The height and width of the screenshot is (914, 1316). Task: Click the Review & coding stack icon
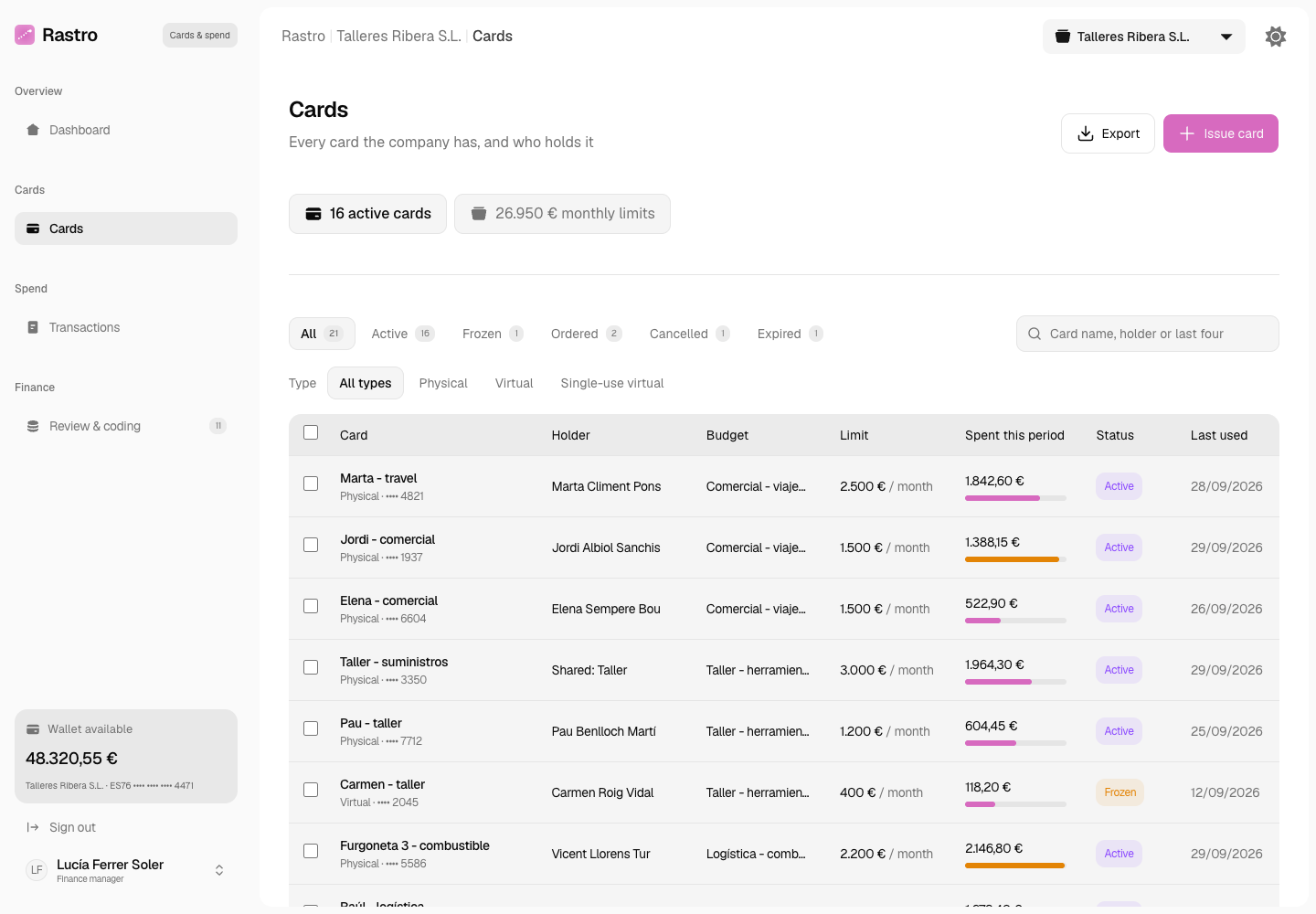[33, 426]
